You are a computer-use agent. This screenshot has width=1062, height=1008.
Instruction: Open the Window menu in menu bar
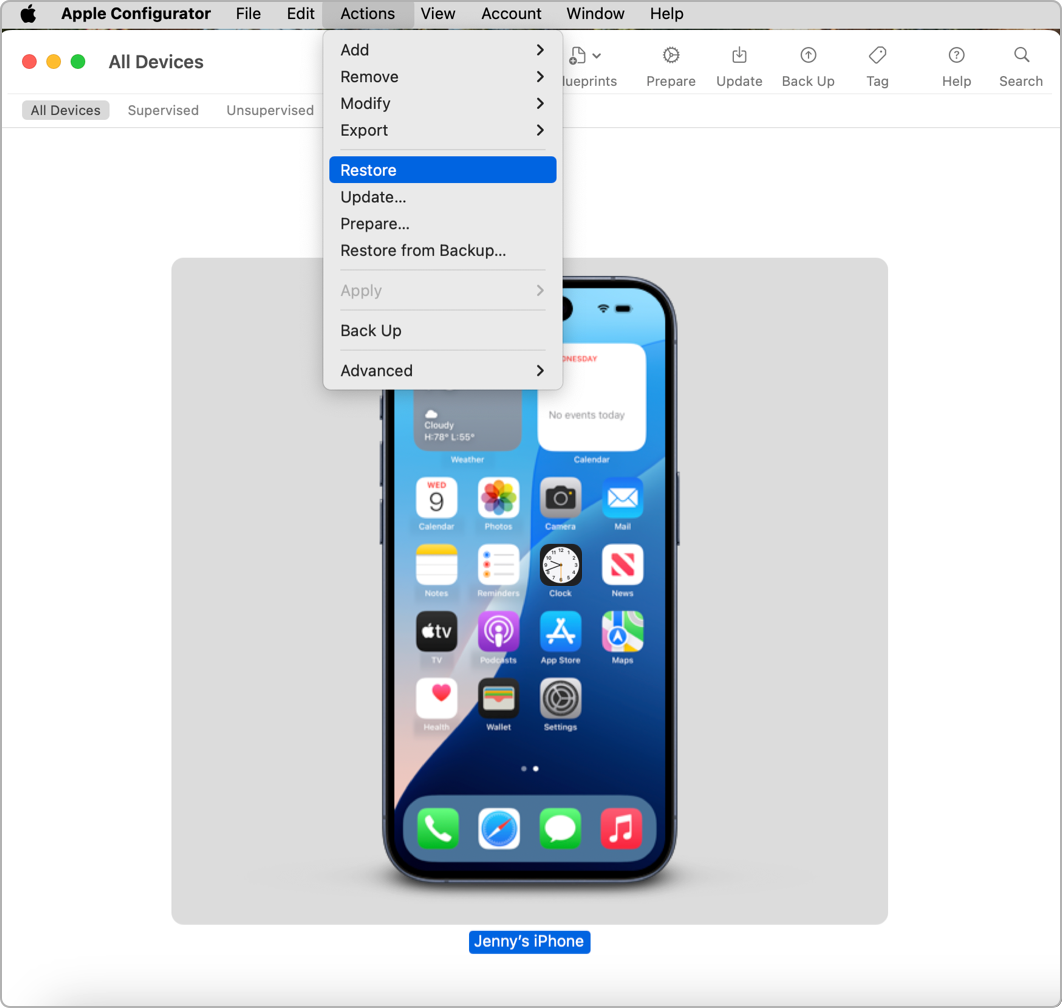point(595,14)
